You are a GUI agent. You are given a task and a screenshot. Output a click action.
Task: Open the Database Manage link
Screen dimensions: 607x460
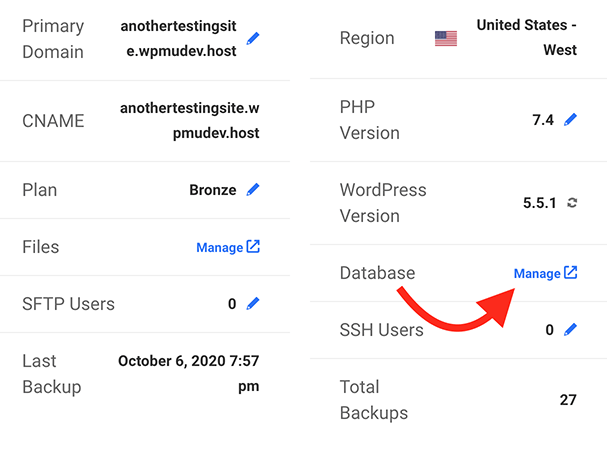545,273
